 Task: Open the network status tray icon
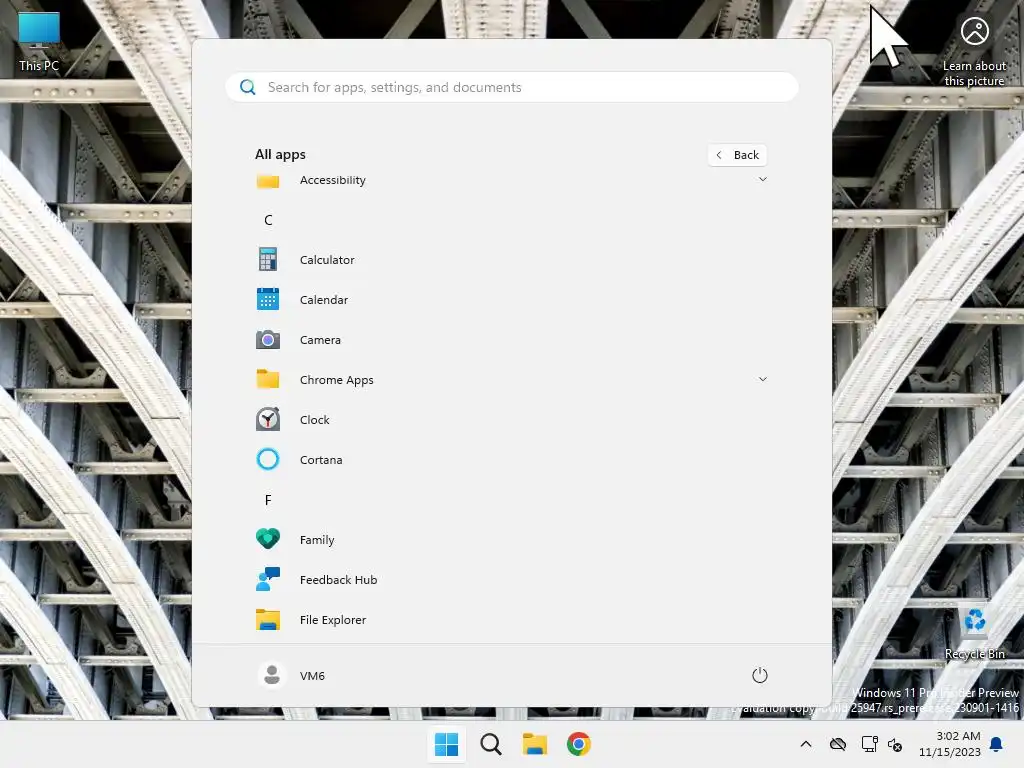tap(869, 744)
